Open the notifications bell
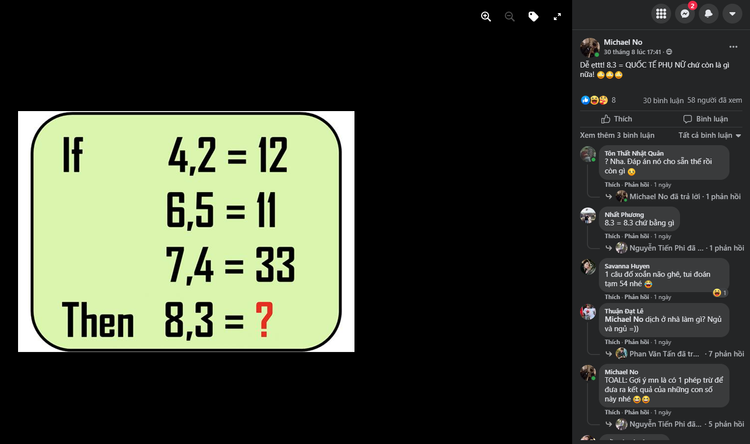Screen dimensions: 750x444 [709, 14]
